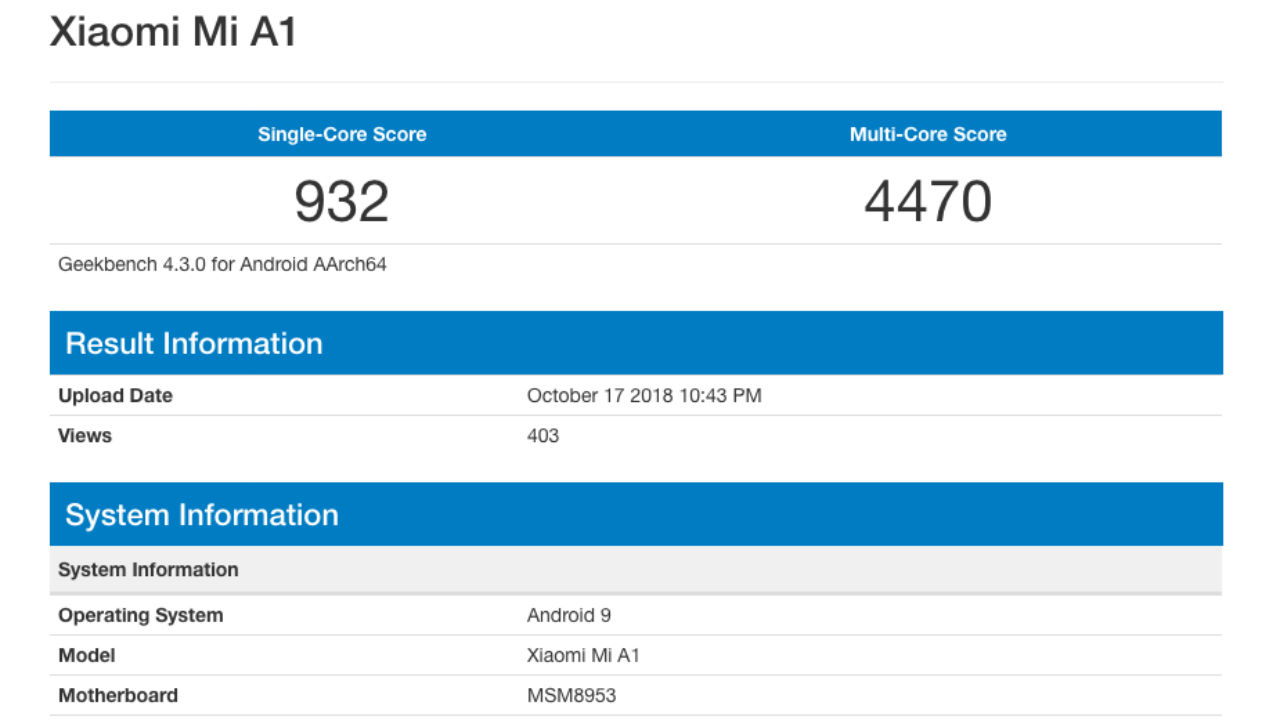Select the Single-Core Score header
Image resolution: width=1280 pixels, height=720 pixels.
pos(342,134)
